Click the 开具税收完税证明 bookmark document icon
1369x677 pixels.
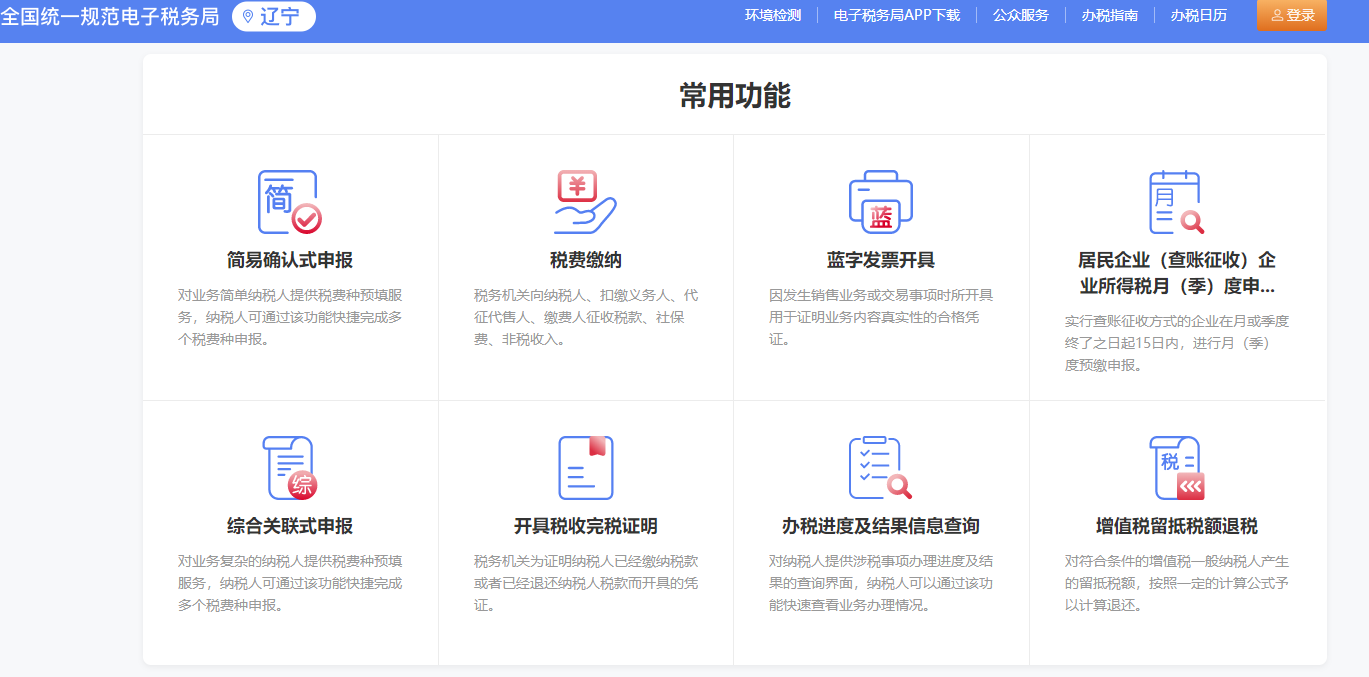point(584,465)
